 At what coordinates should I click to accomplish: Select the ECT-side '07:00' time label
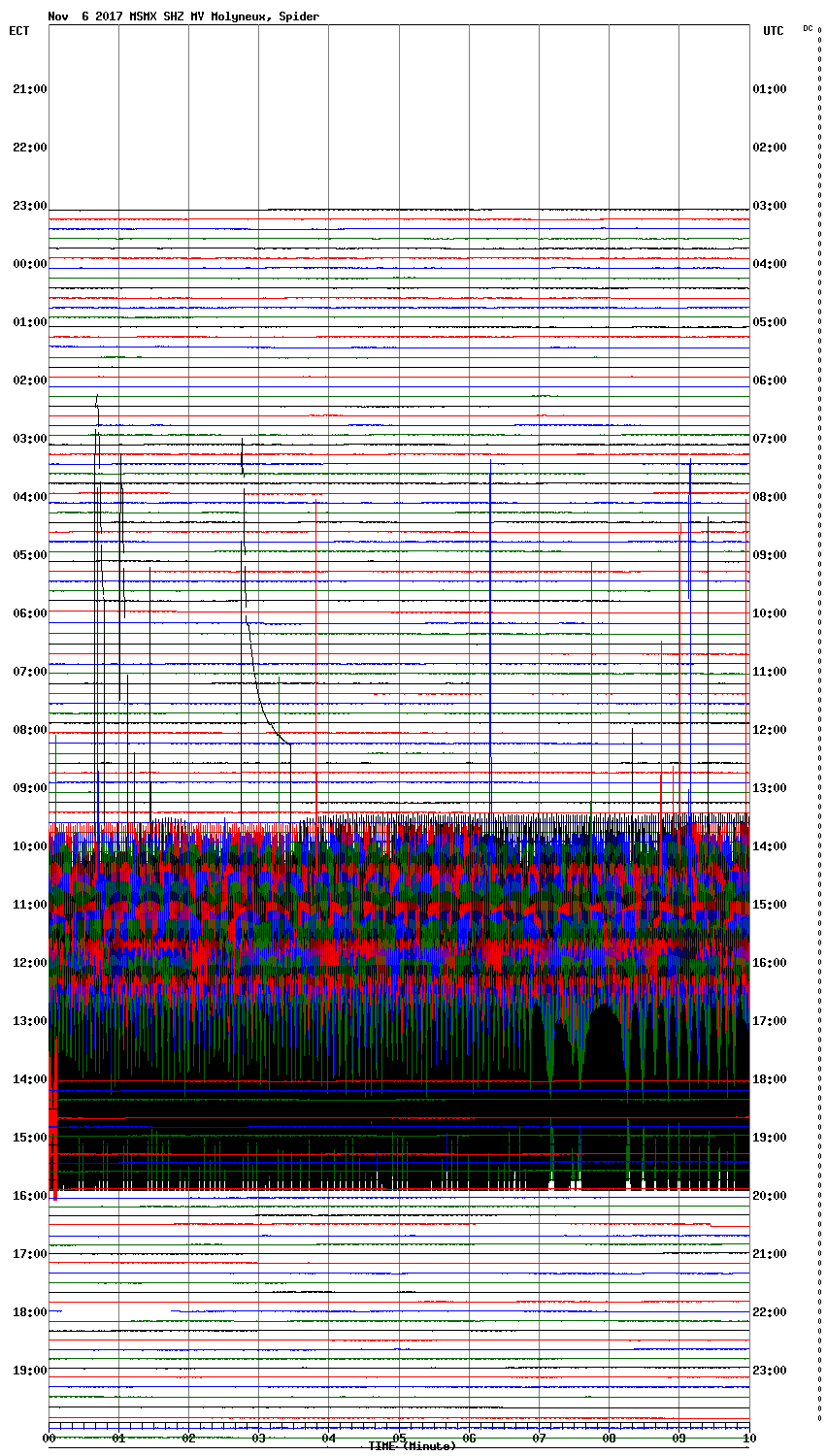click(30, 672)
